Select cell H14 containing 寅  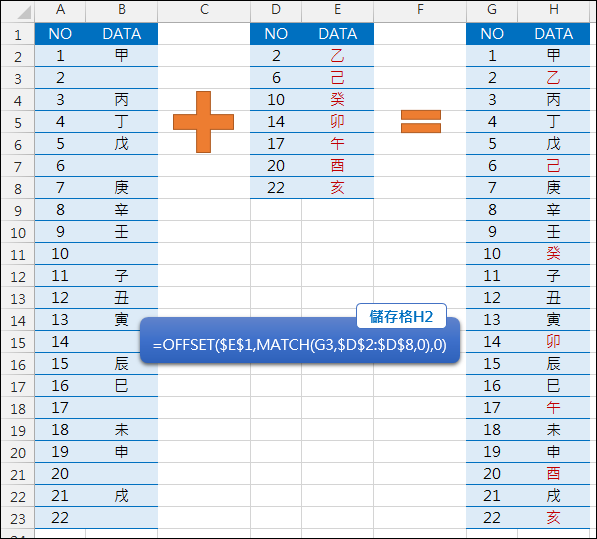[554, 320]
